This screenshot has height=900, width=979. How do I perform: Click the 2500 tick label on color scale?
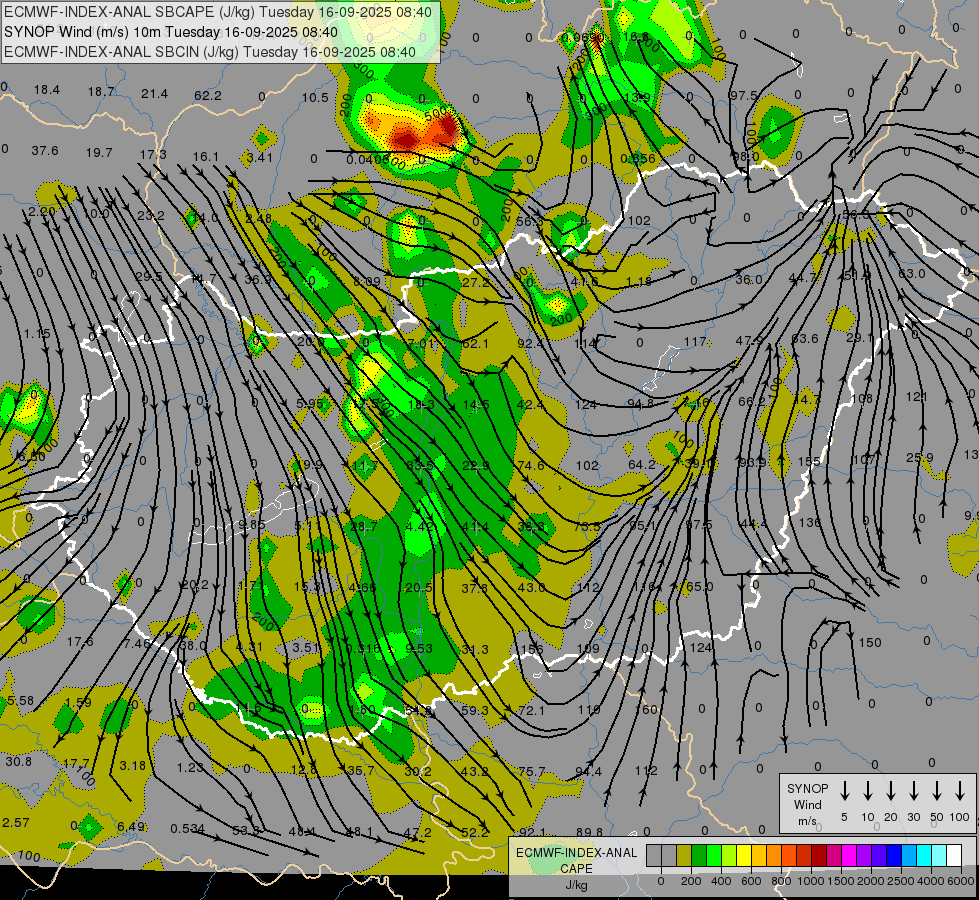click(x=901, y=882)
